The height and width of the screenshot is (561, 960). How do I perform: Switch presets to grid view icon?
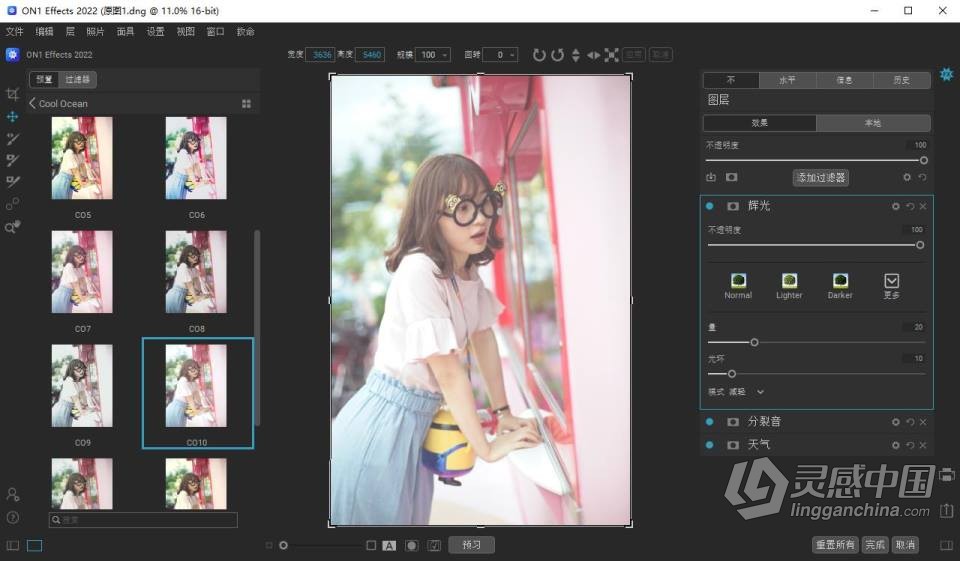coord(246,104)
